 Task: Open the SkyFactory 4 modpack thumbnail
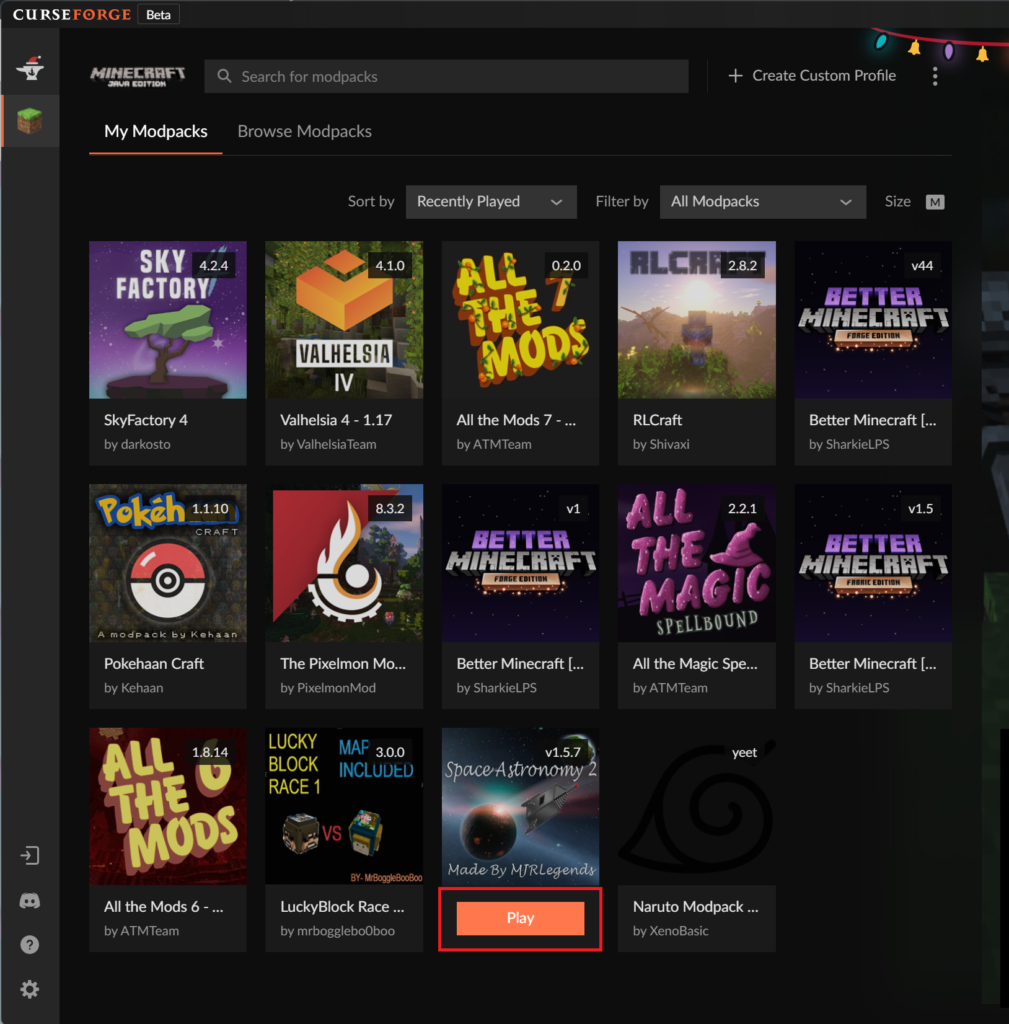pyautogui.click(x=168, y=320)
